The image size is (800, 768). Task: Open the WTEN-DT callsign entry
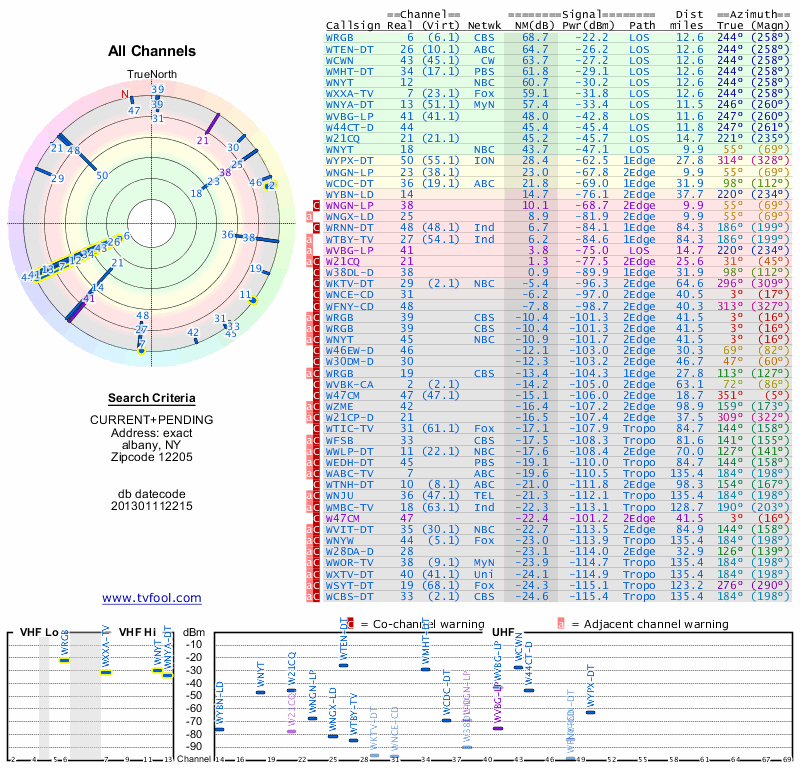(x=351, y=48)
